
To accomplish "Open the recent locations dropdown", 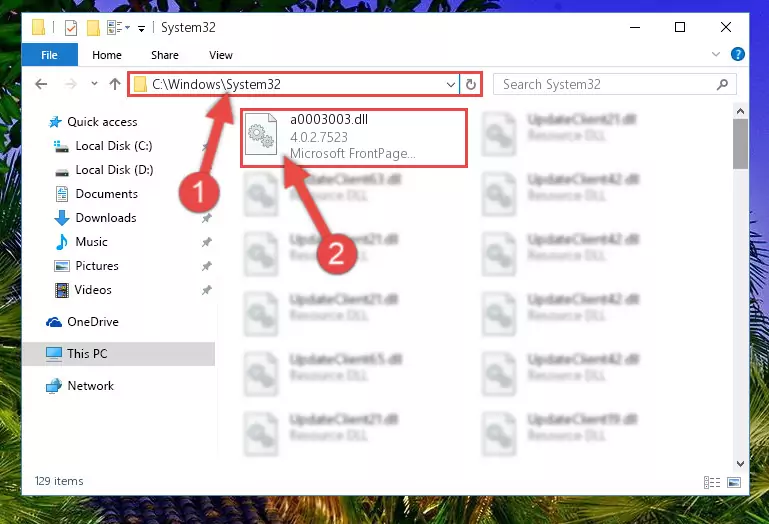I will (x=94, y=84).
